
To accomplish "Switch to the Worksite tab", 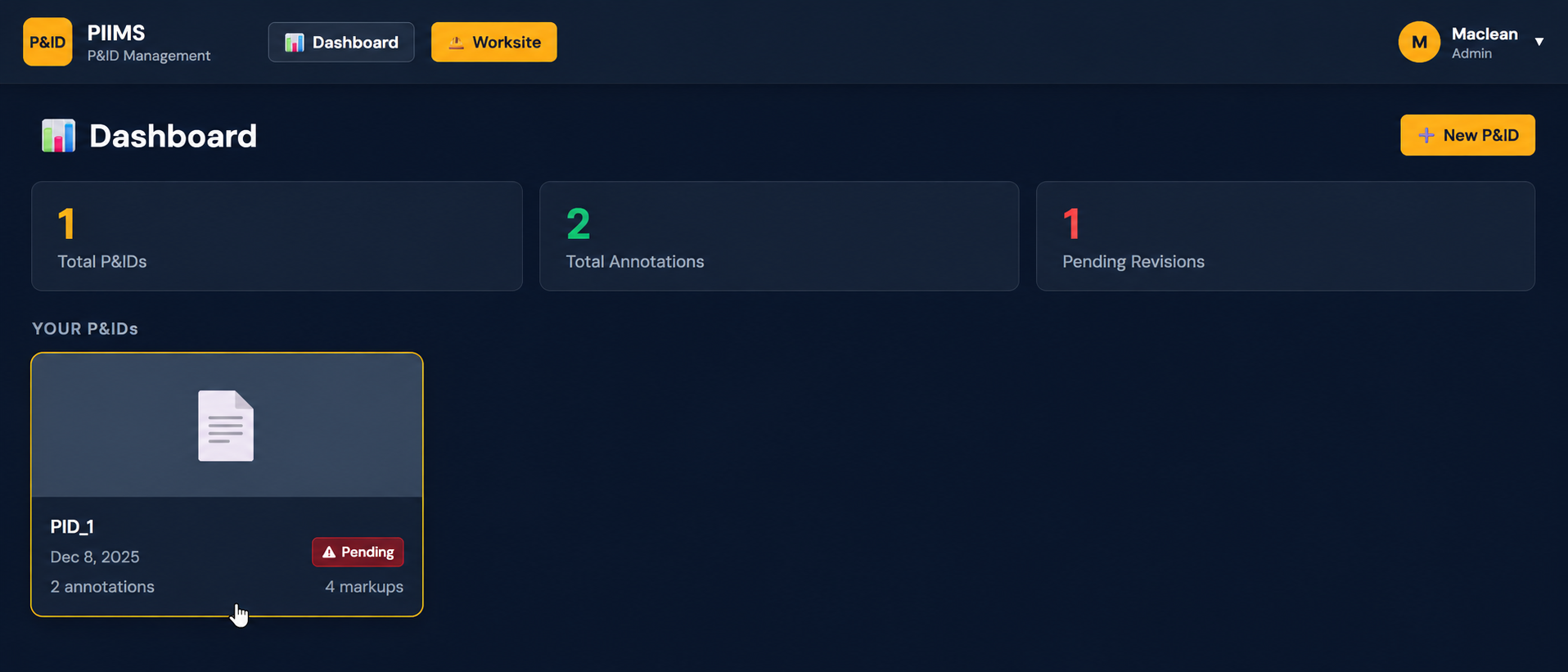I will 494,42.
